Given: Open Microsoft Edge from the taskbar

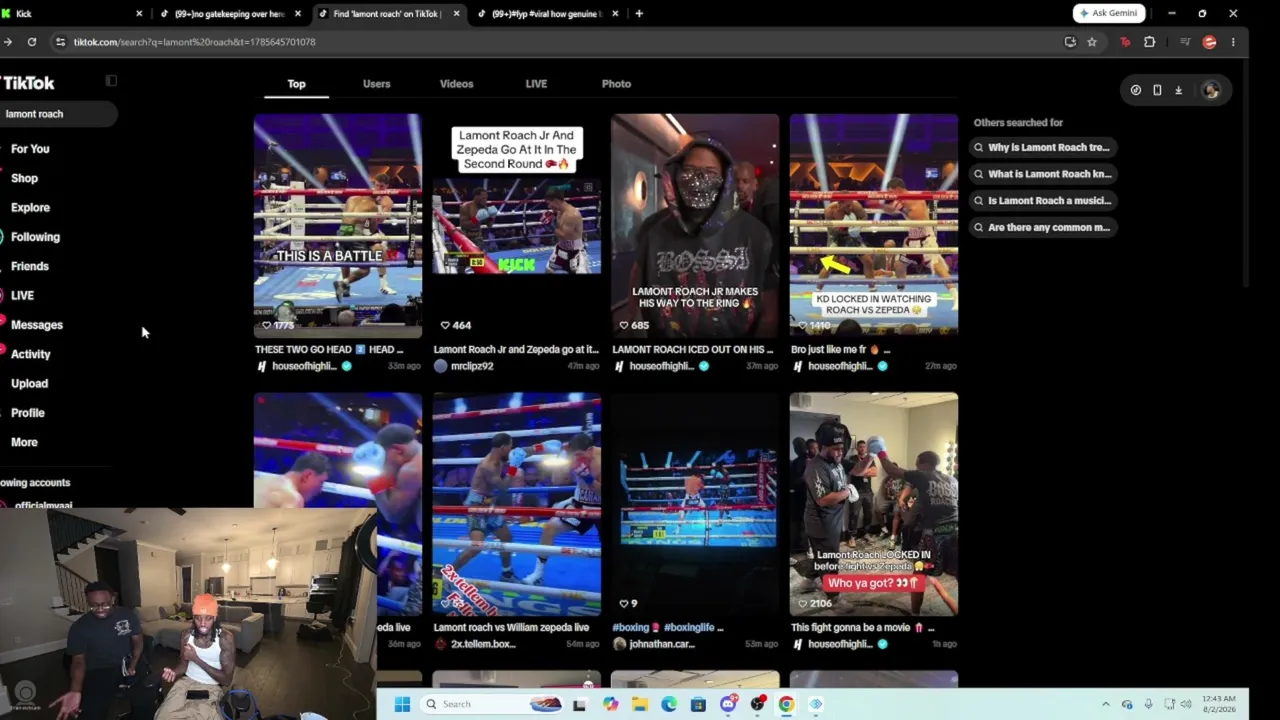Looking at the screenshot, I should click(x=669, y=704).
